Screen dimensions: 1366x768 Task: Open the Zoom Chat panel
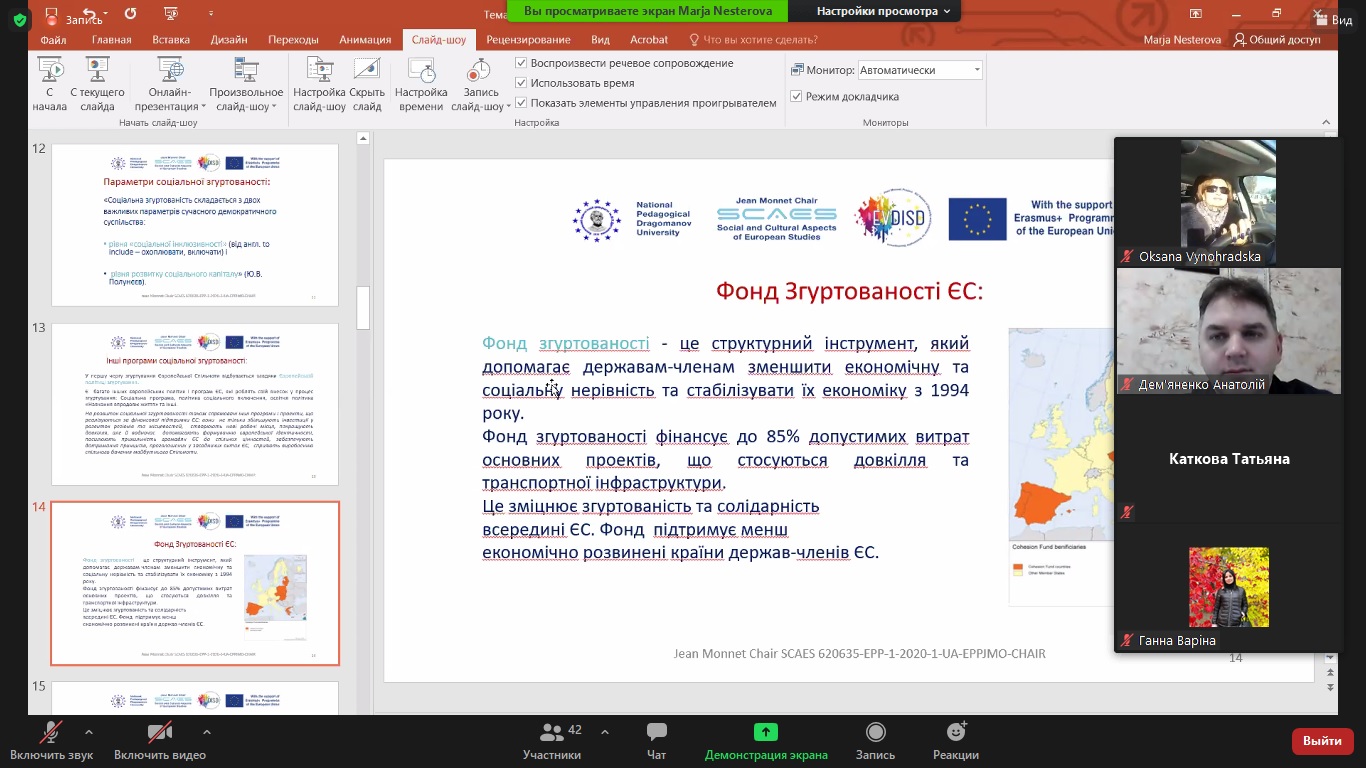pos(656,741)
